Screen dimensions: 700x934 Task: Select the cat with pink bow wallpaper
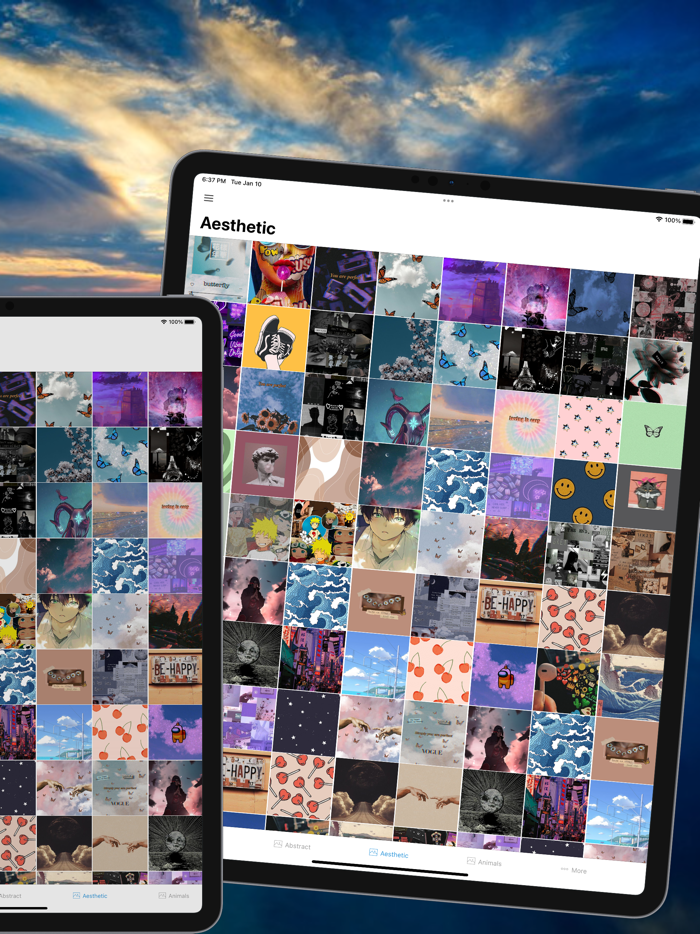pyautogui.click(x=647, y=498)
